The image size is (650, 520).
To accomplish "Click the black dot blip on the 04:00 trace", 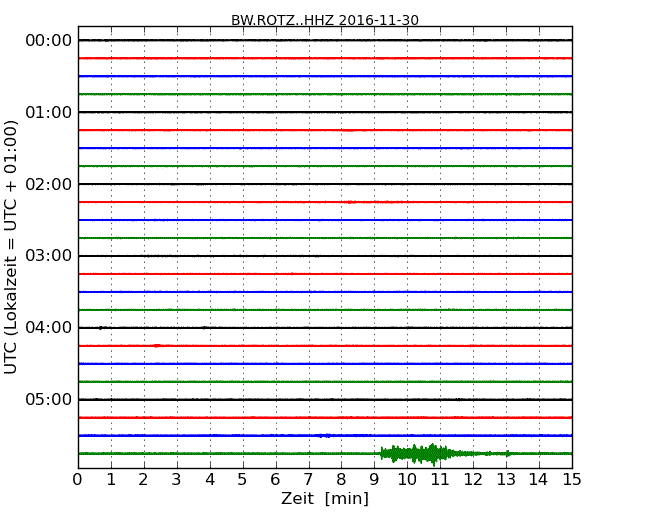I will 101,328.
